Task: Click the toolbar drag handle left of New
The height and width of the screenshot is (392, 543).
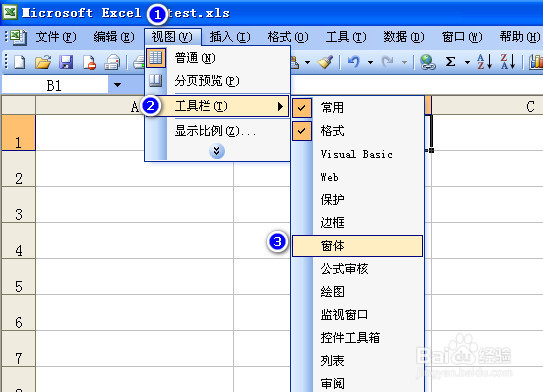Action: point(6,62)
